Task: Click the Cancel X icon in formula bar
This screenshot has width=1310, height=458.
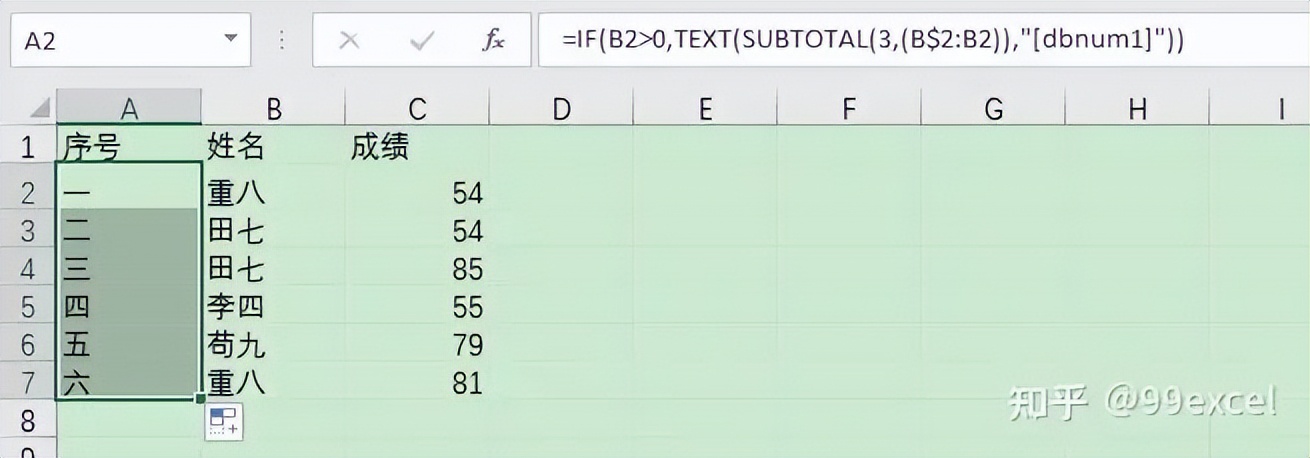Action: point(349,41)
